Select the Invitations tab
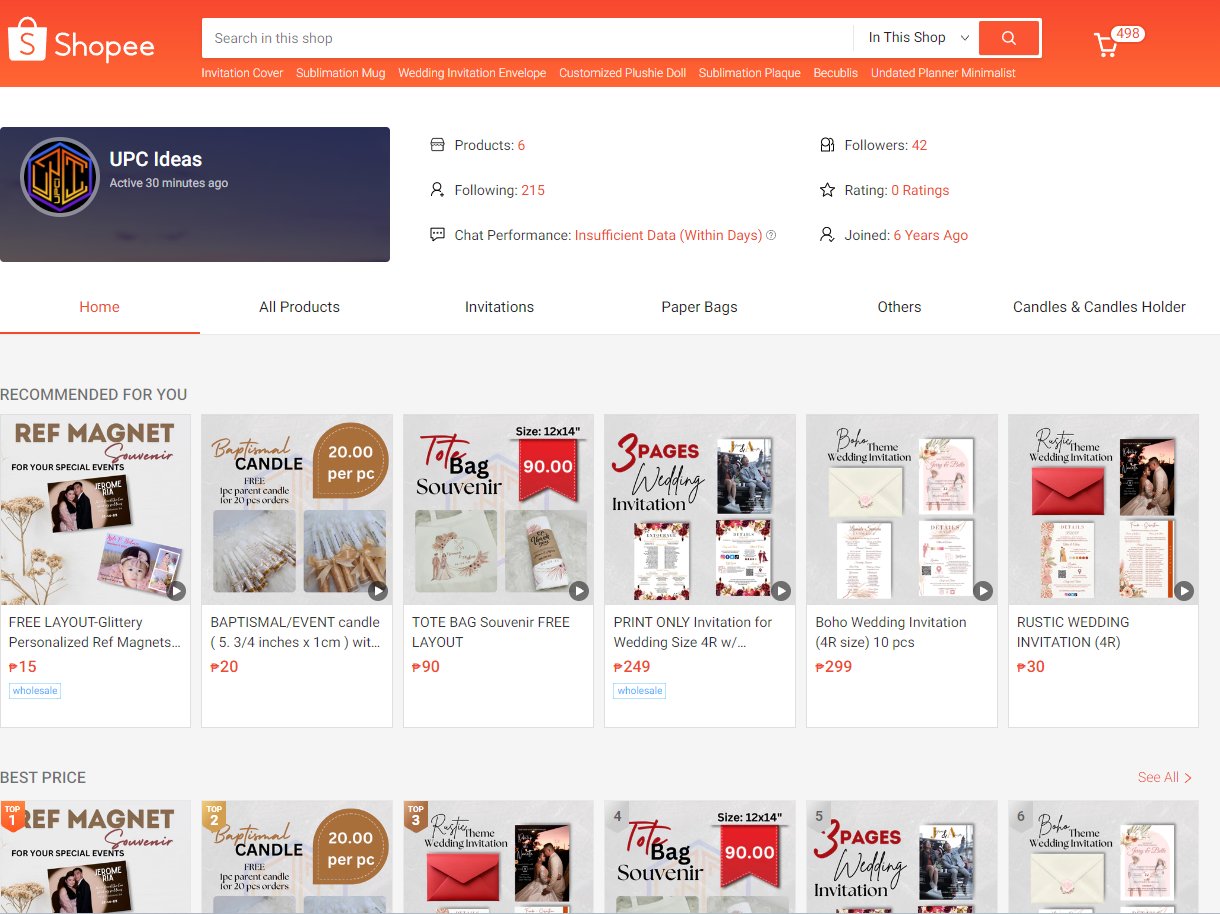Image resolution: width=1220 pixels, height=914 pixels. [x=499, y=307]
